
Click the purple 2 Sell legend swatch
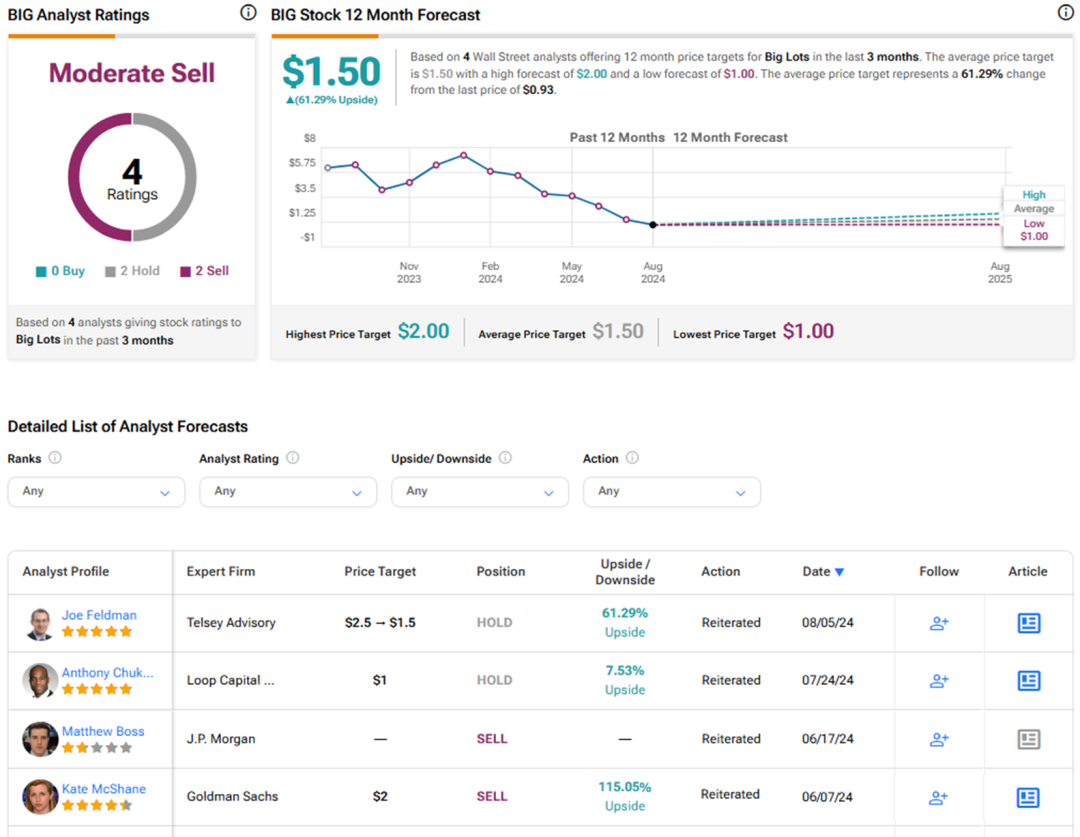[x=185, y=271]
